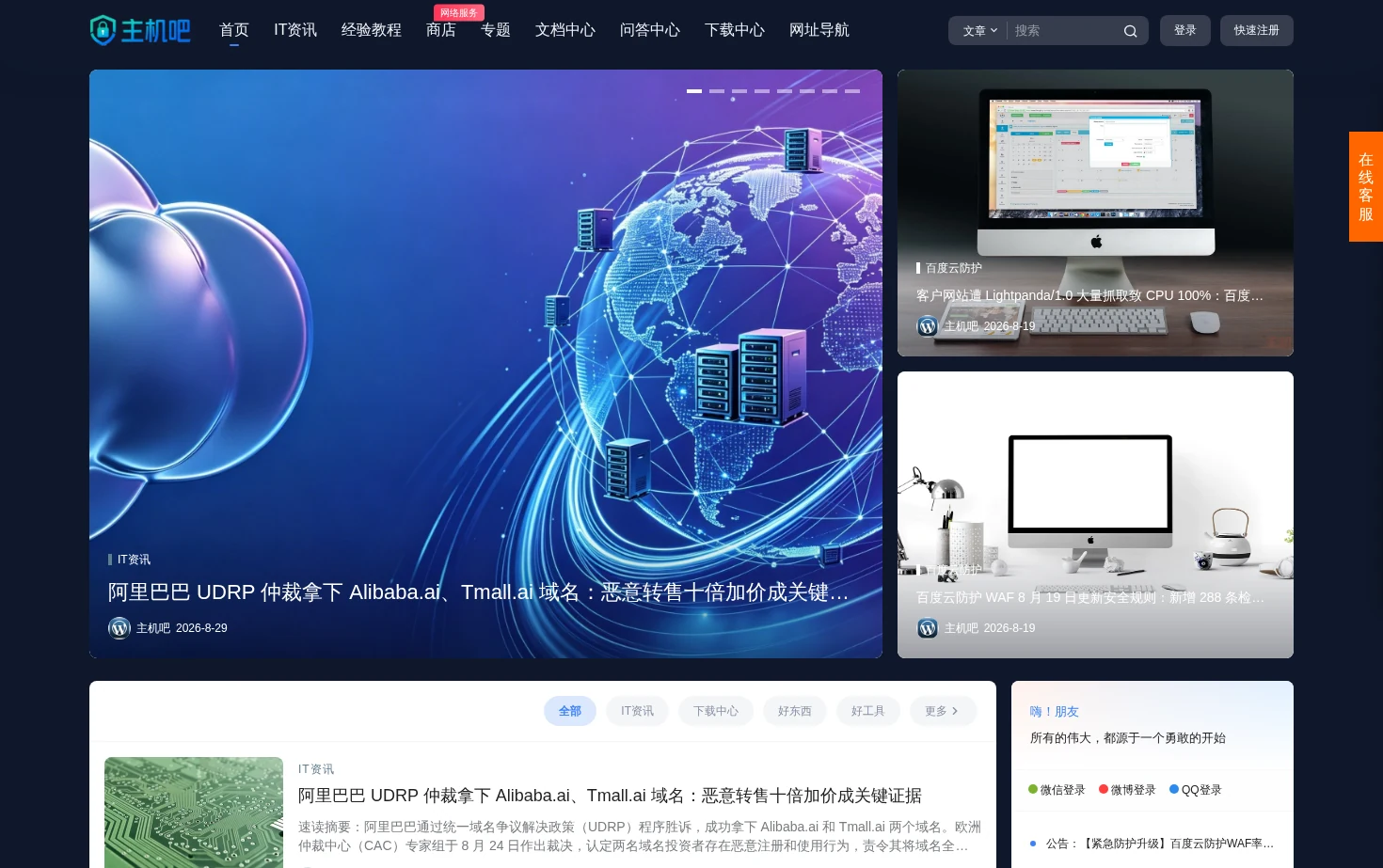Click the 速读摘要 article excerpt text
The width and height of the screenshot is (1383, 868).
point(640,836)
